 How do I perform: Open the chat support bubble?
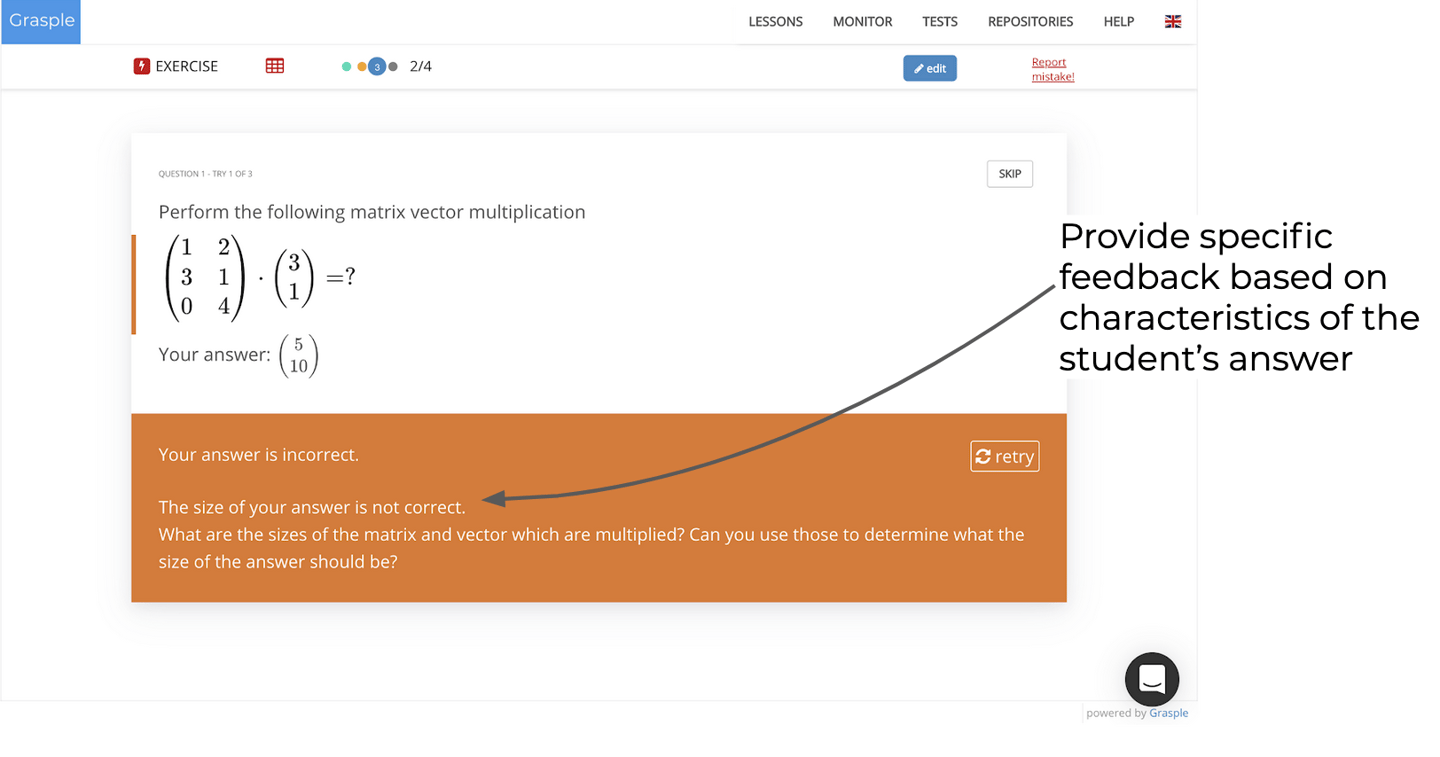(1151, 679)
